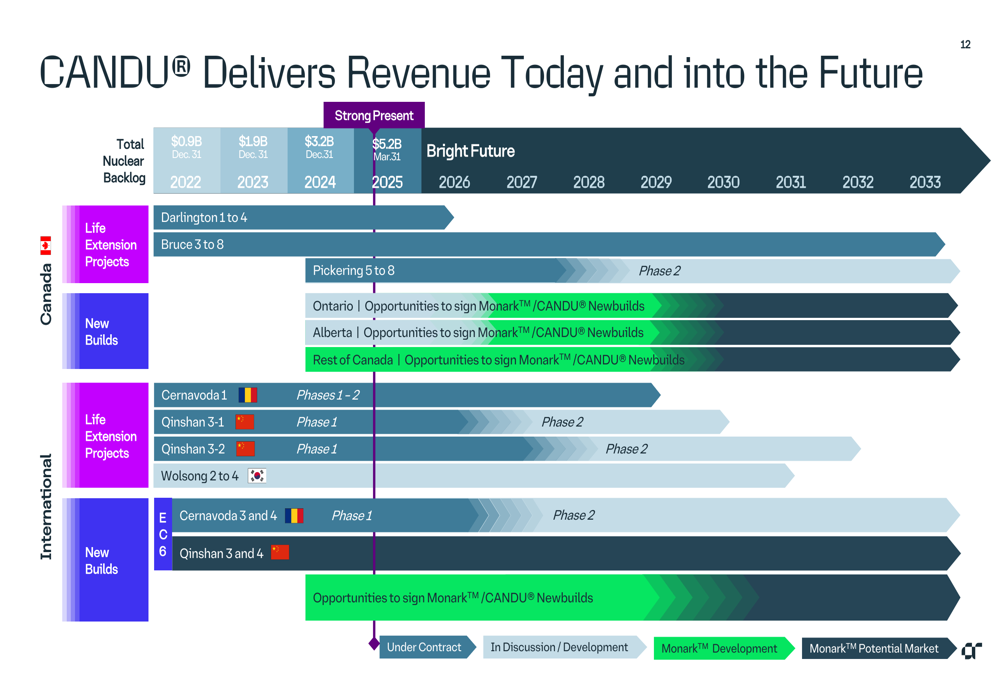Click the Ontario newbuild opportunities bar
Image resolution: width=1000 pixels, height=685 pixels.
click(x=631, y=306)
